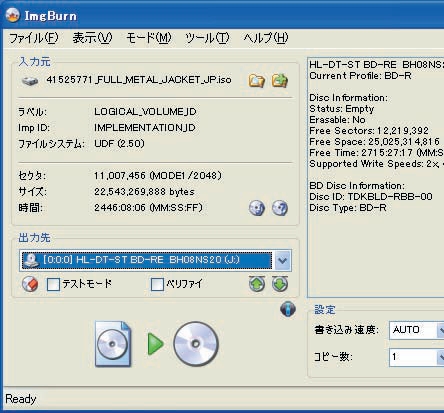The height and width of the screenshot is (413, 444).
Task: Click the hard drive source icon
Action: 30,81
